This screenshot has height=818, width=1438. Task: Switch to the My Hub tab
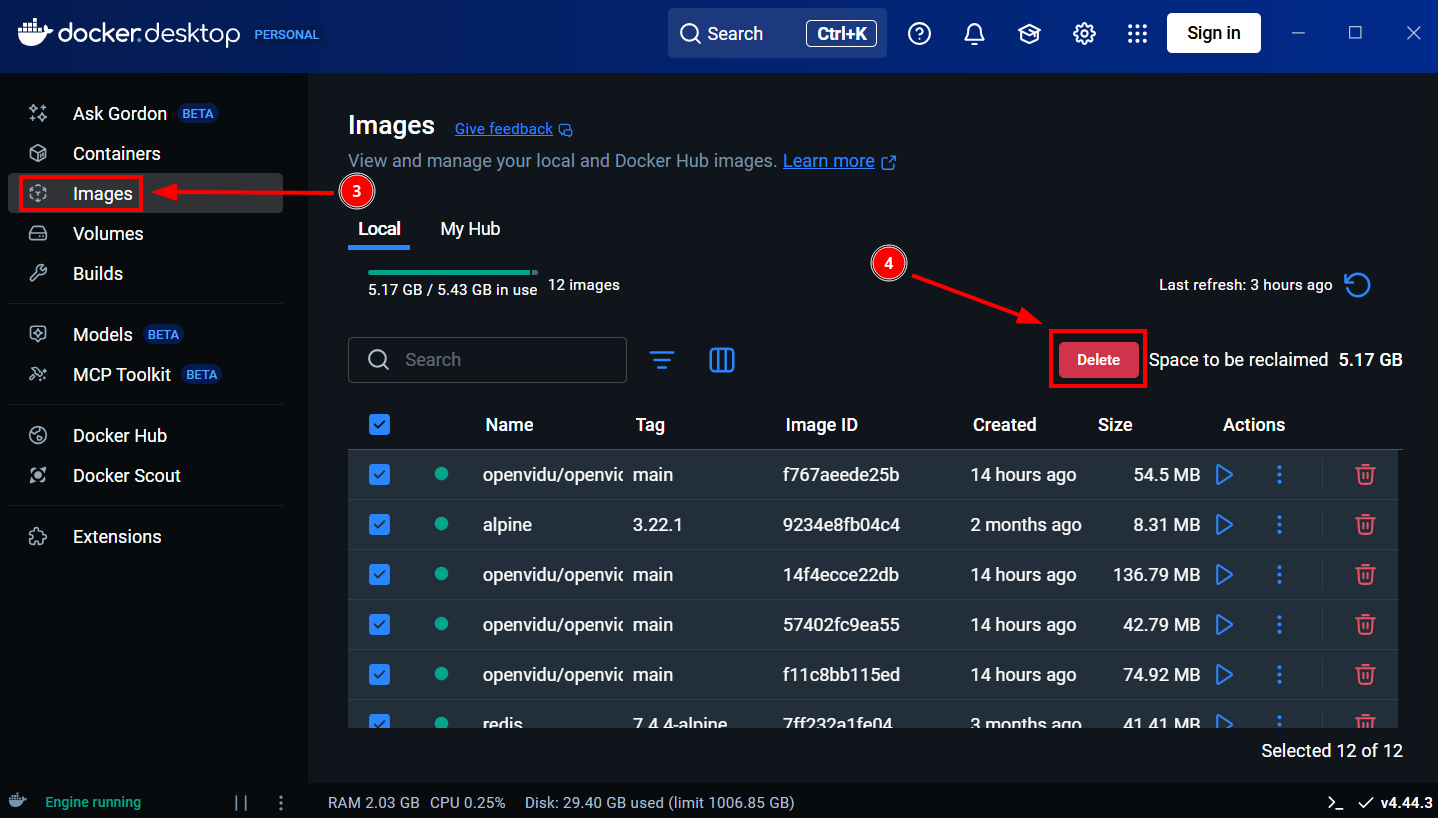470,229
